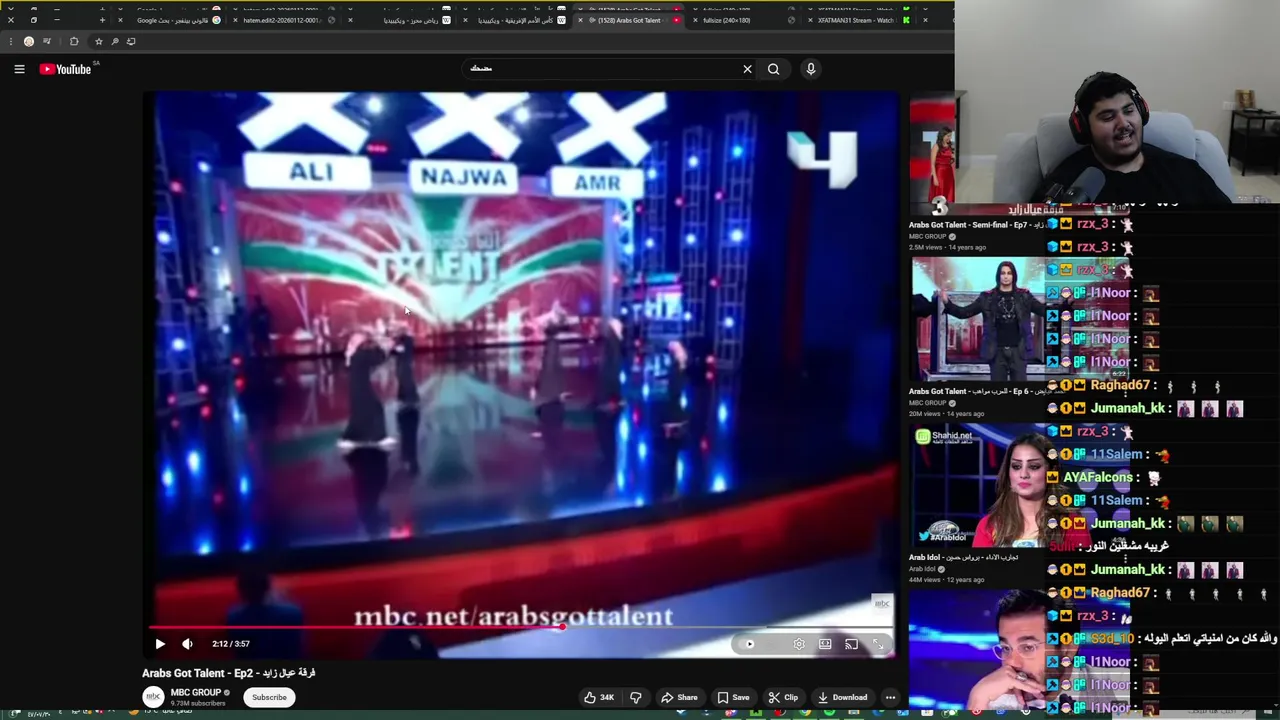Go to the YouTube home logo
The image size is (1280, 720).
click(x=65, y=69)
